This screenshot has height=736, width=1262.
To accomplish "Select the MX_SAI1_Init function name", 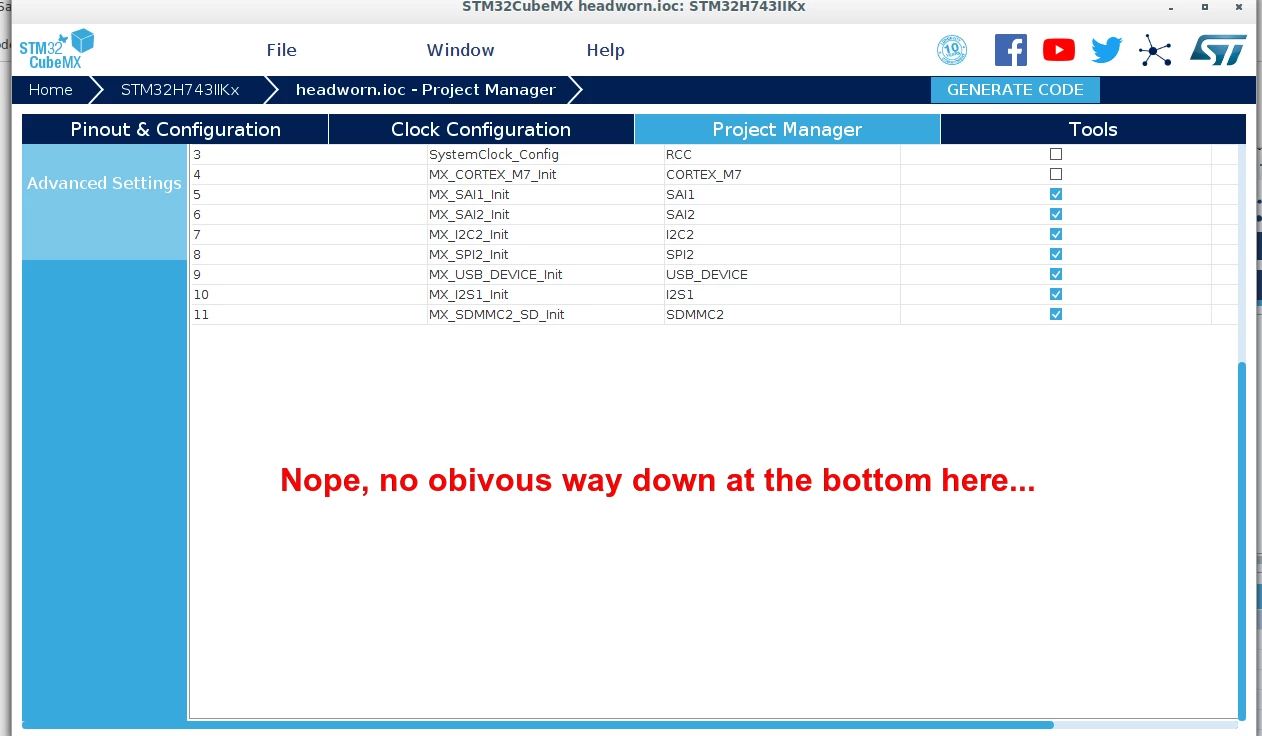I will click(469, 195).
